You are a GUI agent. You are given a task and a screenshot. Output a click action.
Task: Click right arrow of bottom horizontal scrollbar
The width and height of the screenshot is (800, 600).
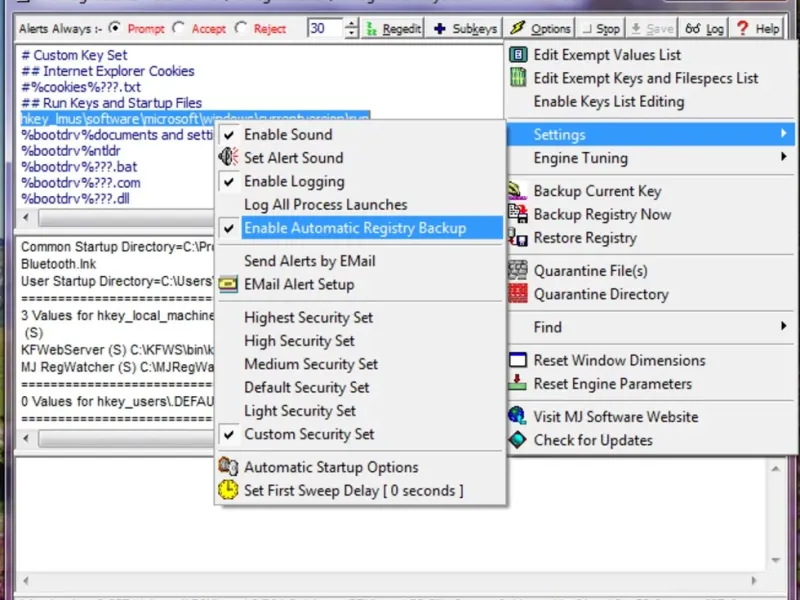tap(754, 580)
